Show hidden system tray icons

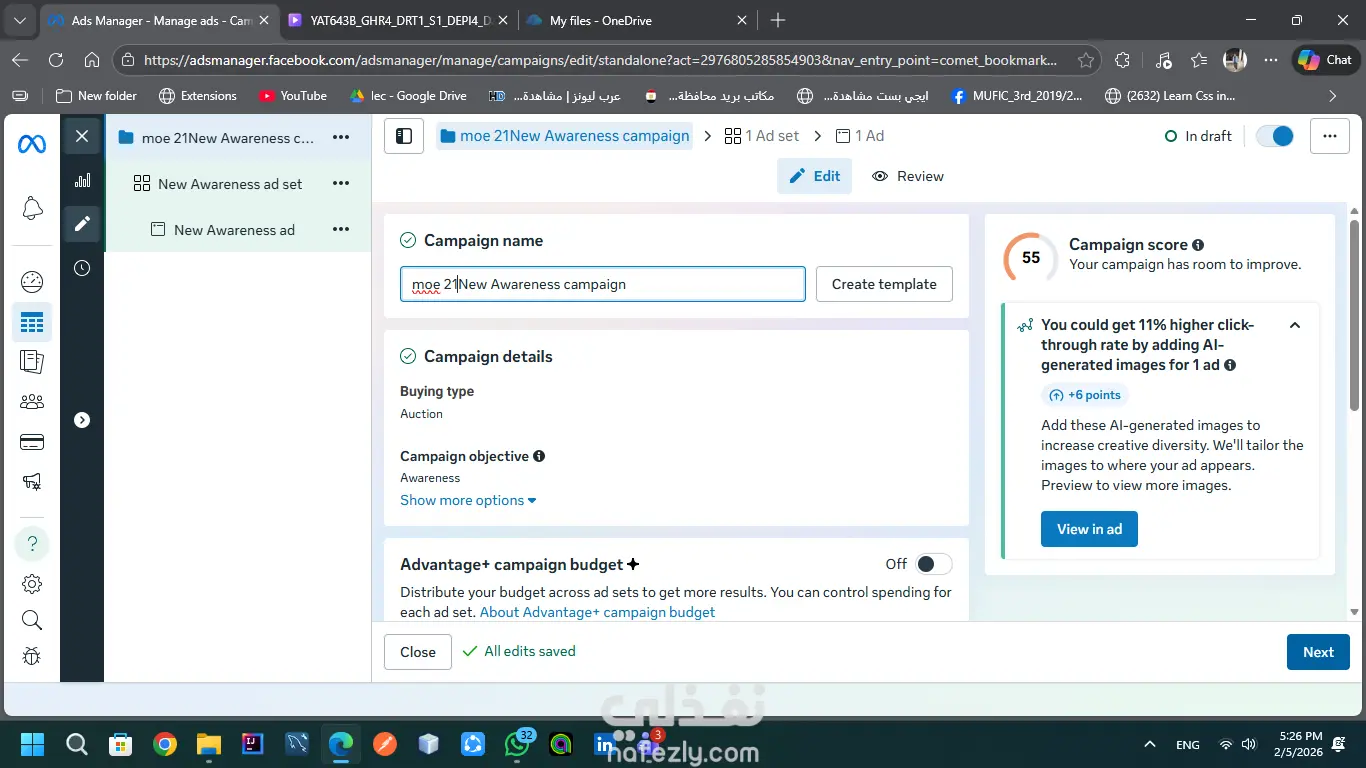(x=1150, y=745)
